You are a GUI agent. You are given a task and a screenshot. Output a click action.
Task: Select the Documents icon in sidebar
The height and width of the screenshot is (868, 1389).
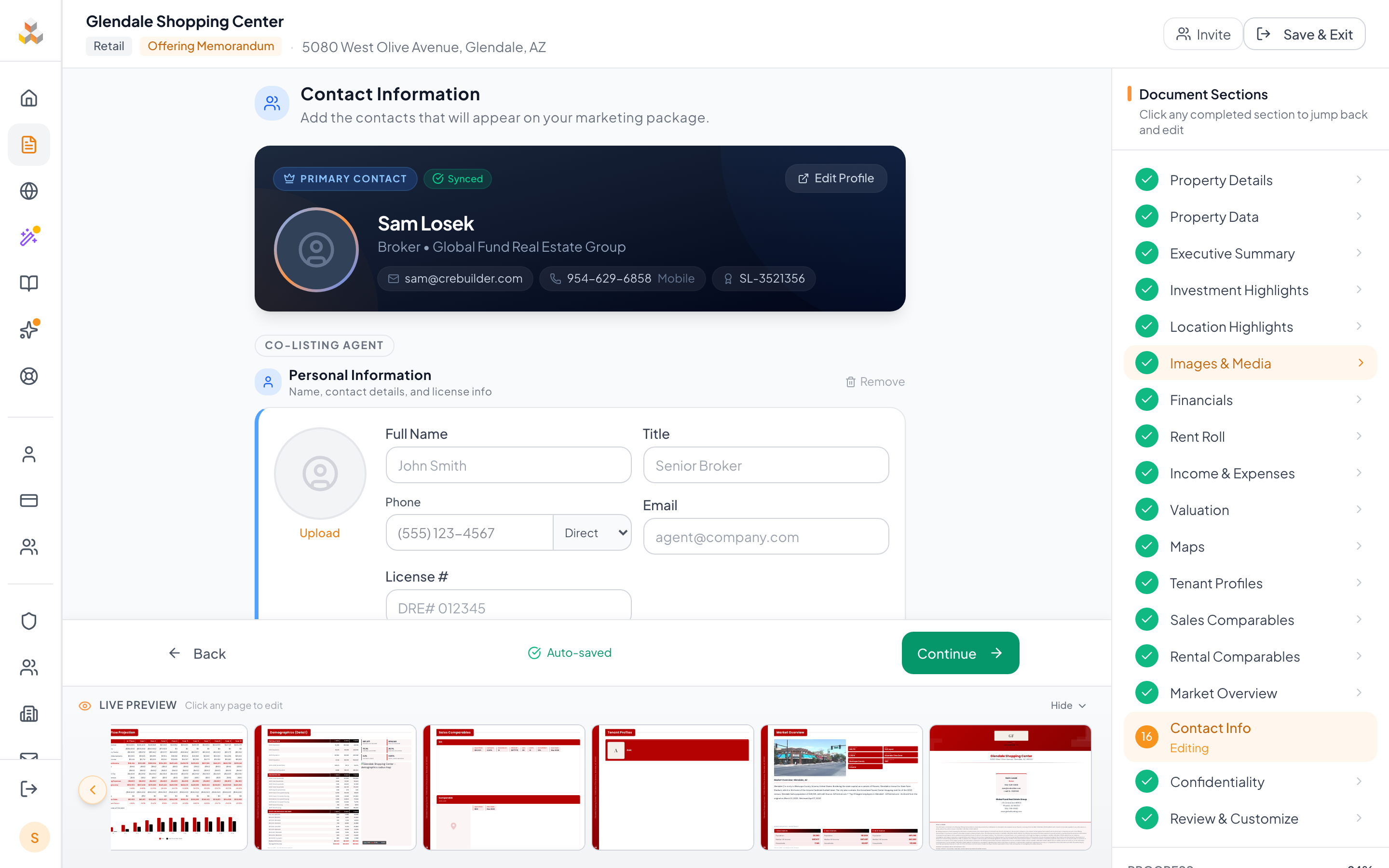coord(29,145)
